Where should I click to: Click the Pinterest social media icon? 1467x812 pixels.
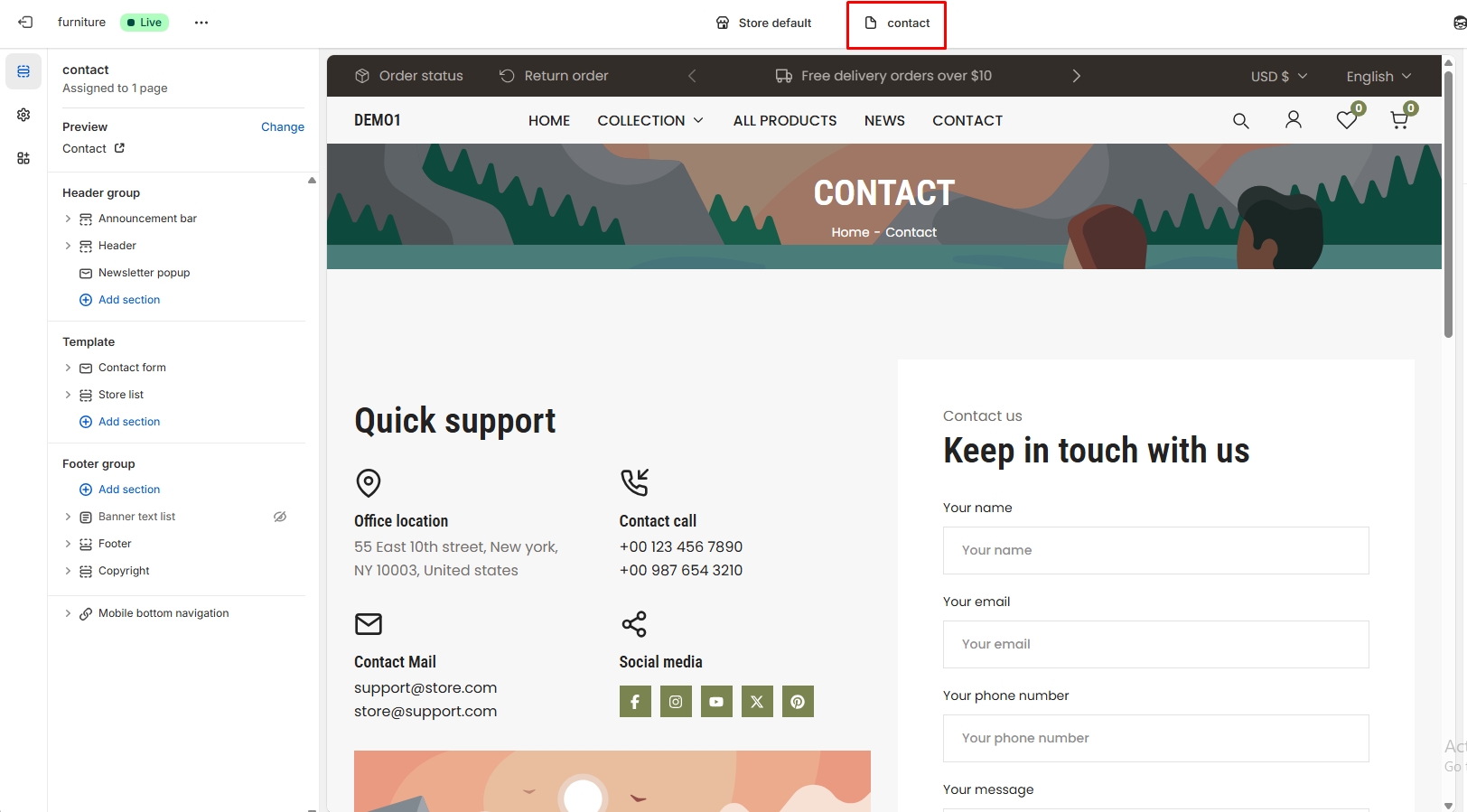798,702
